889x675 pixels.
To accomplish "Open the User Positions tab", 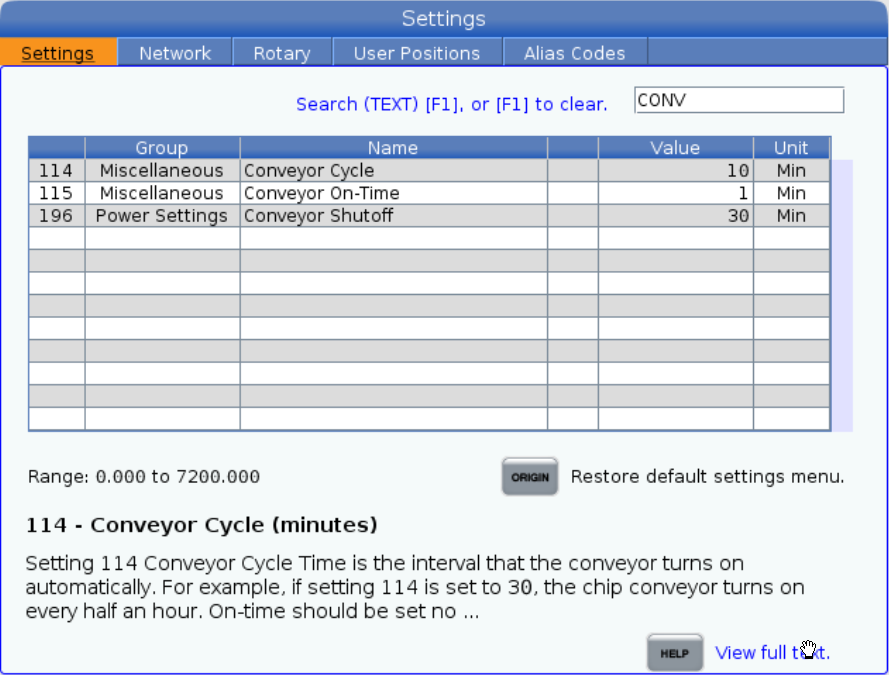I will (416, 53).
